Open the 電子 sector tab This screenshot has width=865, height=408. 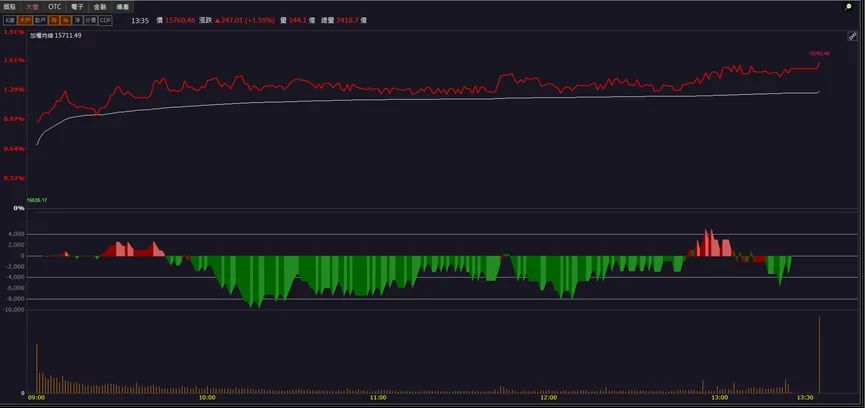pos(77,7)
